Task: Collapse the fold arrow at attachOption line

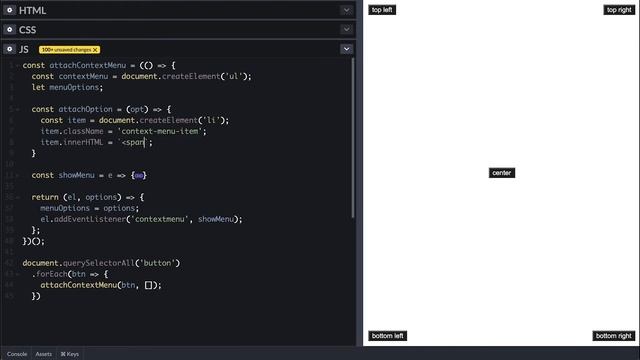Action: pyautogui.click(x=17, y=109)
